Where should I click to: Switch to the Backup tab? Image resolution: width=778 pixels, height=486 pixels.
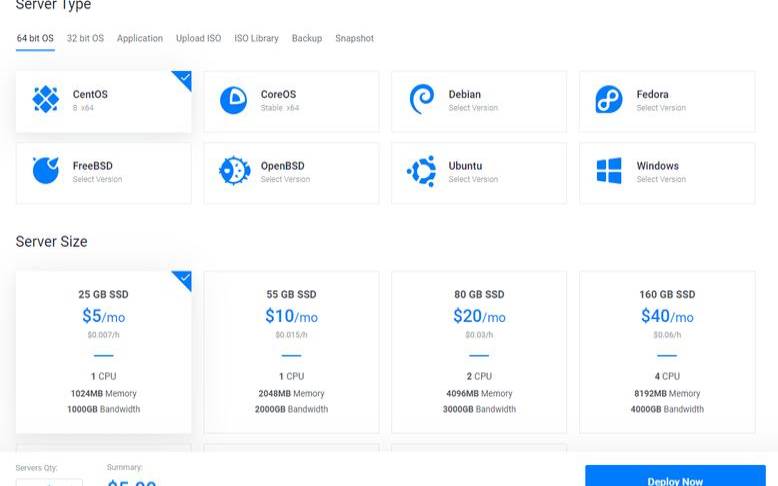tap(307, 38)
